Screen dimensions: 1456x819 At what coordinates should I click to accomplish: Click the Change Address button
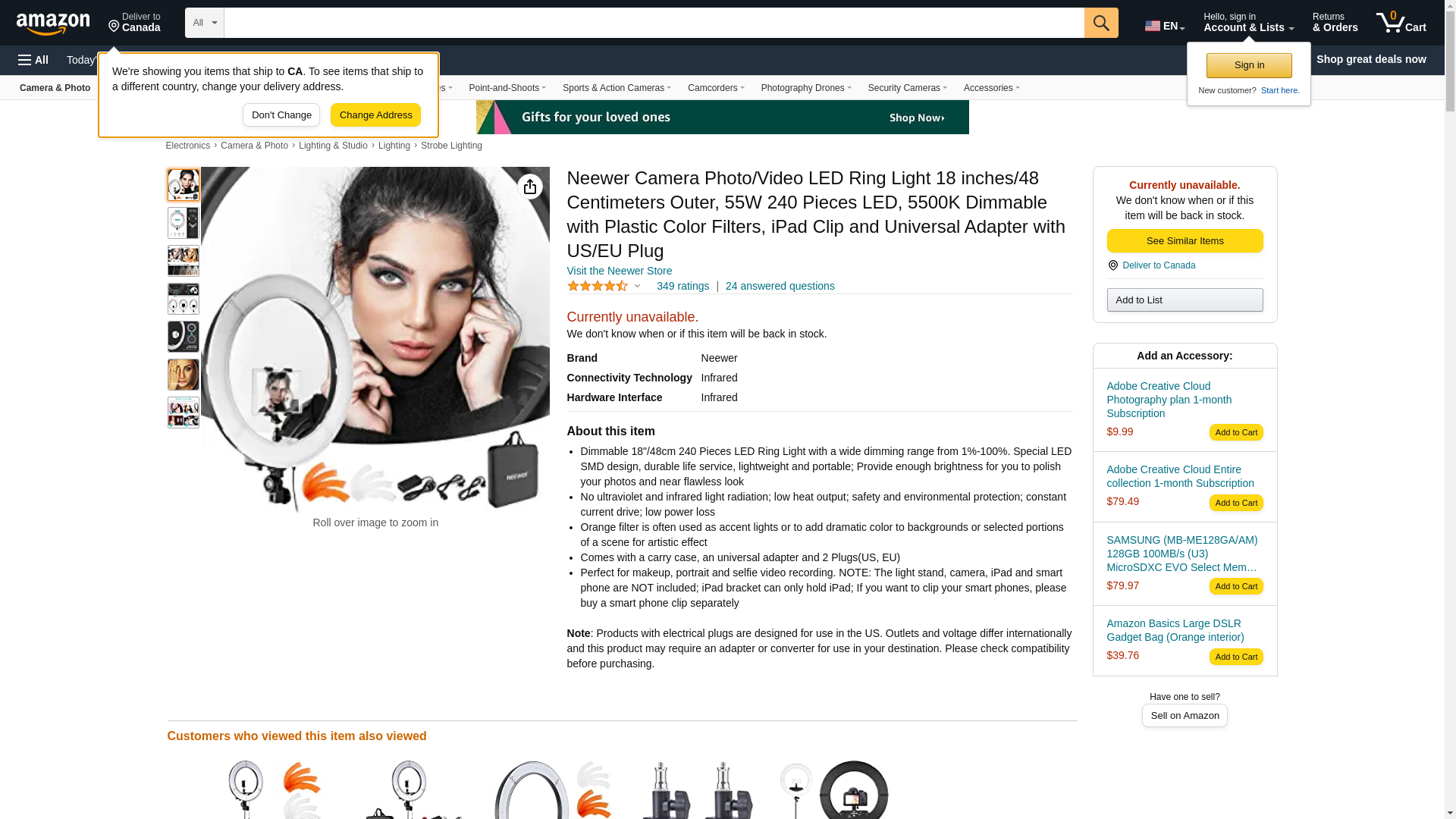tap(375, 115)
